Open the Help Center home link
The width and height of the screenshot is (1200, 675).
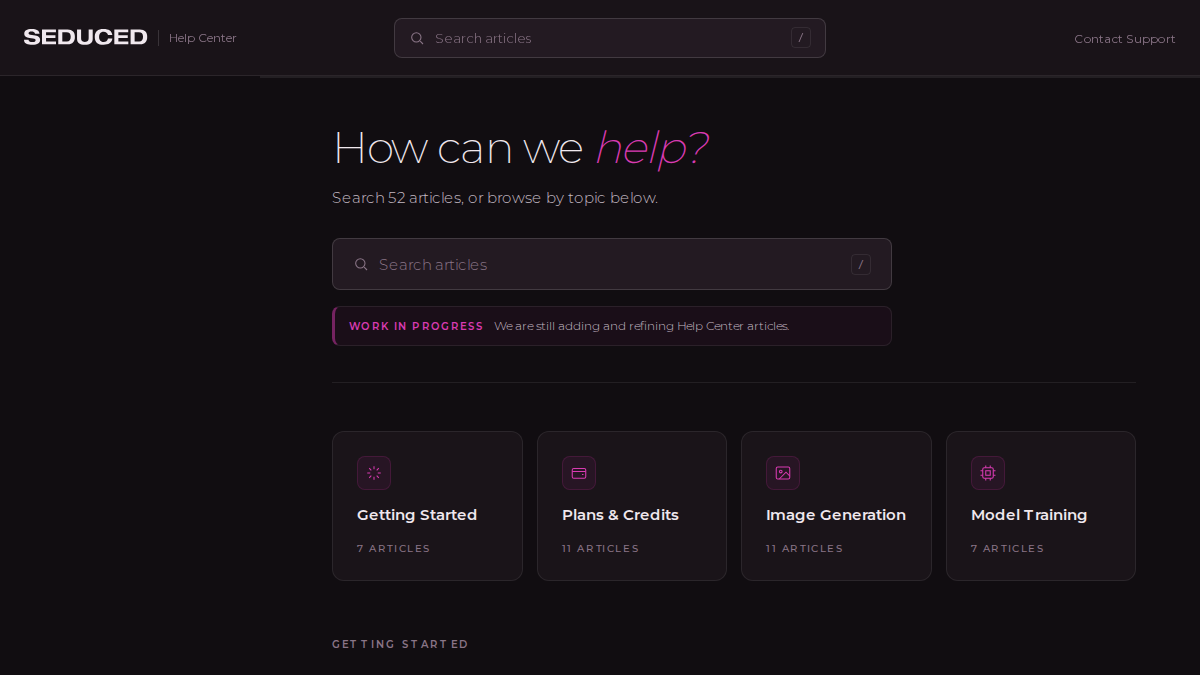203,38
